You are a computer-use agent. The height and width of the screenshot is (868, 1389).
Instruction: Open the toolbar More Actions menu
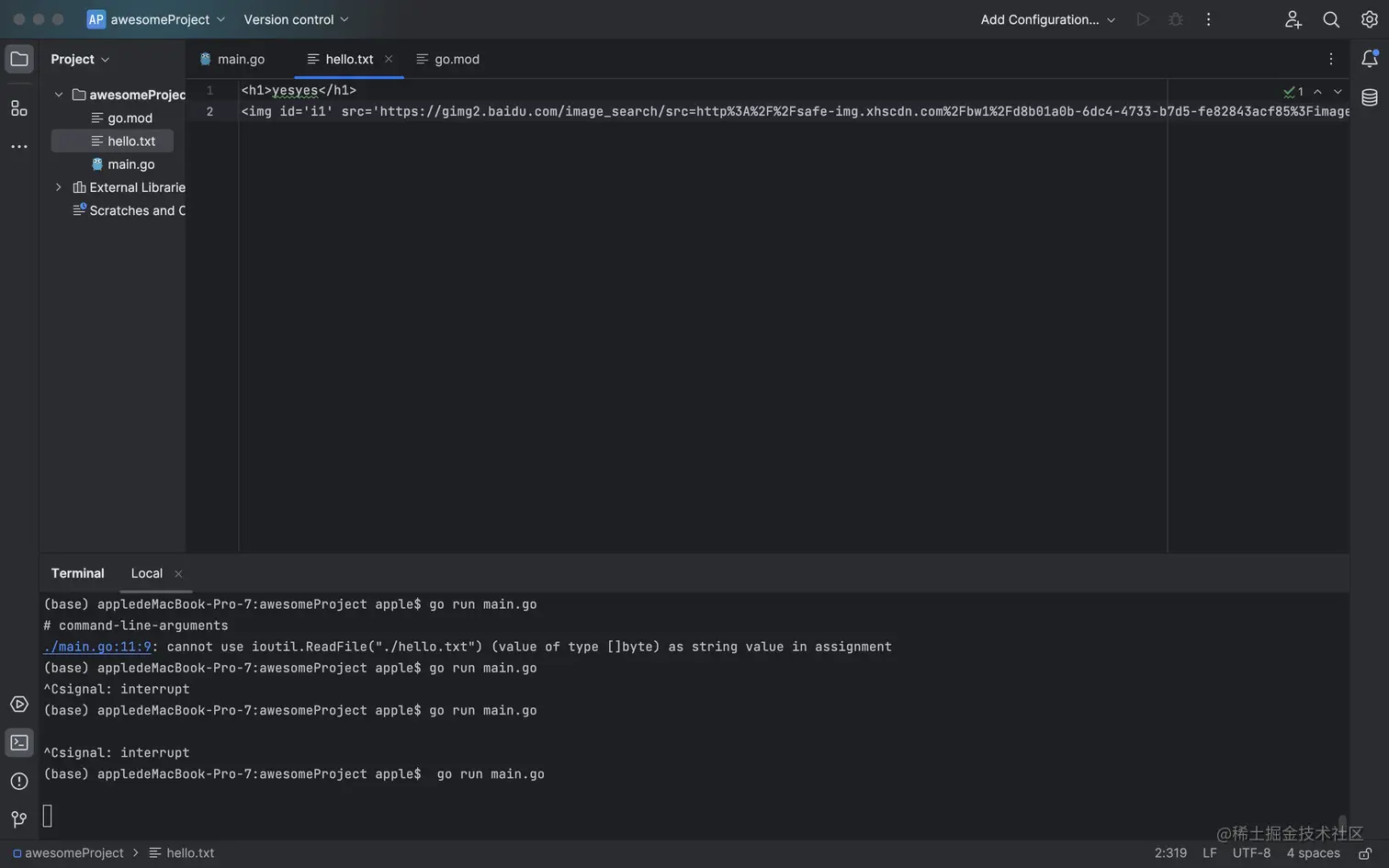coord(1209,19)
